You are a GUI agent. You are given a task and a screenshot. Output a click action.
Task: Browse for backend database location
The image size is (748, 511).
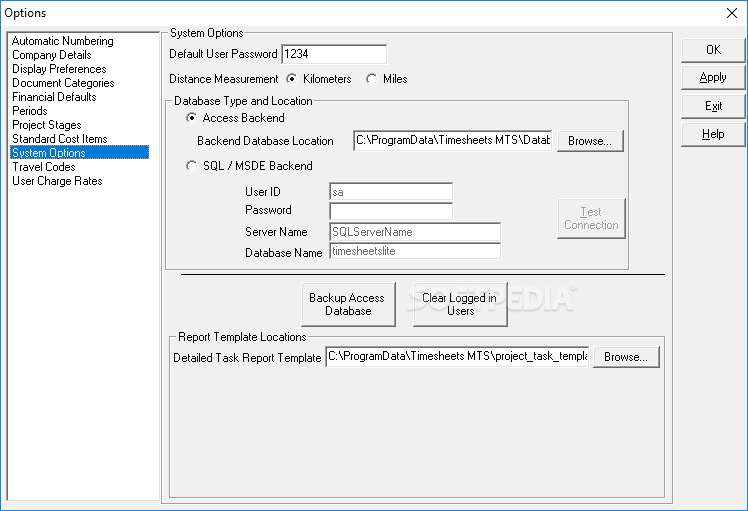(x=590, y=141)
